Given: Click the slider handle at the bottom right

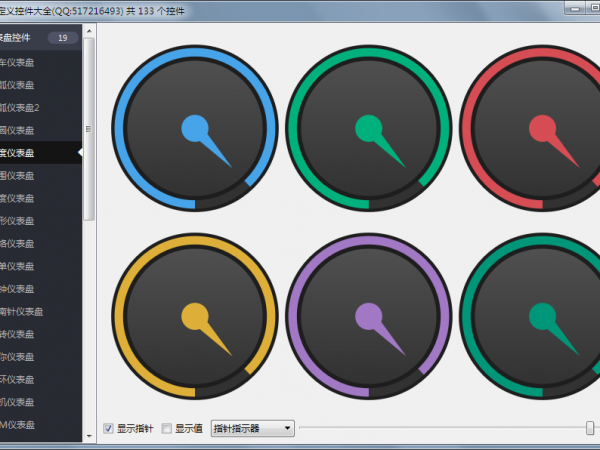Looking at the screenshot, I should coord(591,428).
